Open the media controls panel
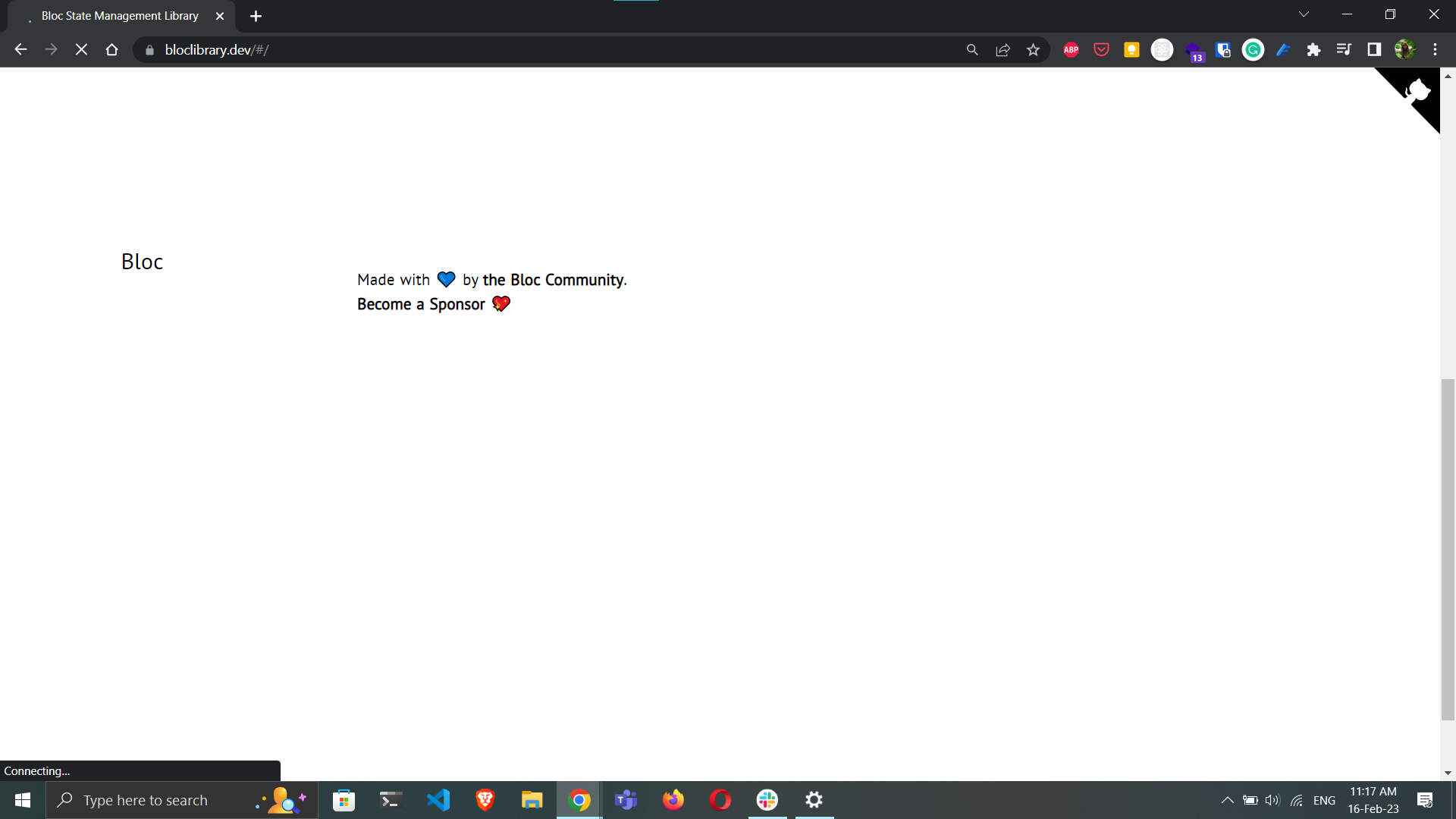This screenshot has width=1456, height=819. (1344, 49)
